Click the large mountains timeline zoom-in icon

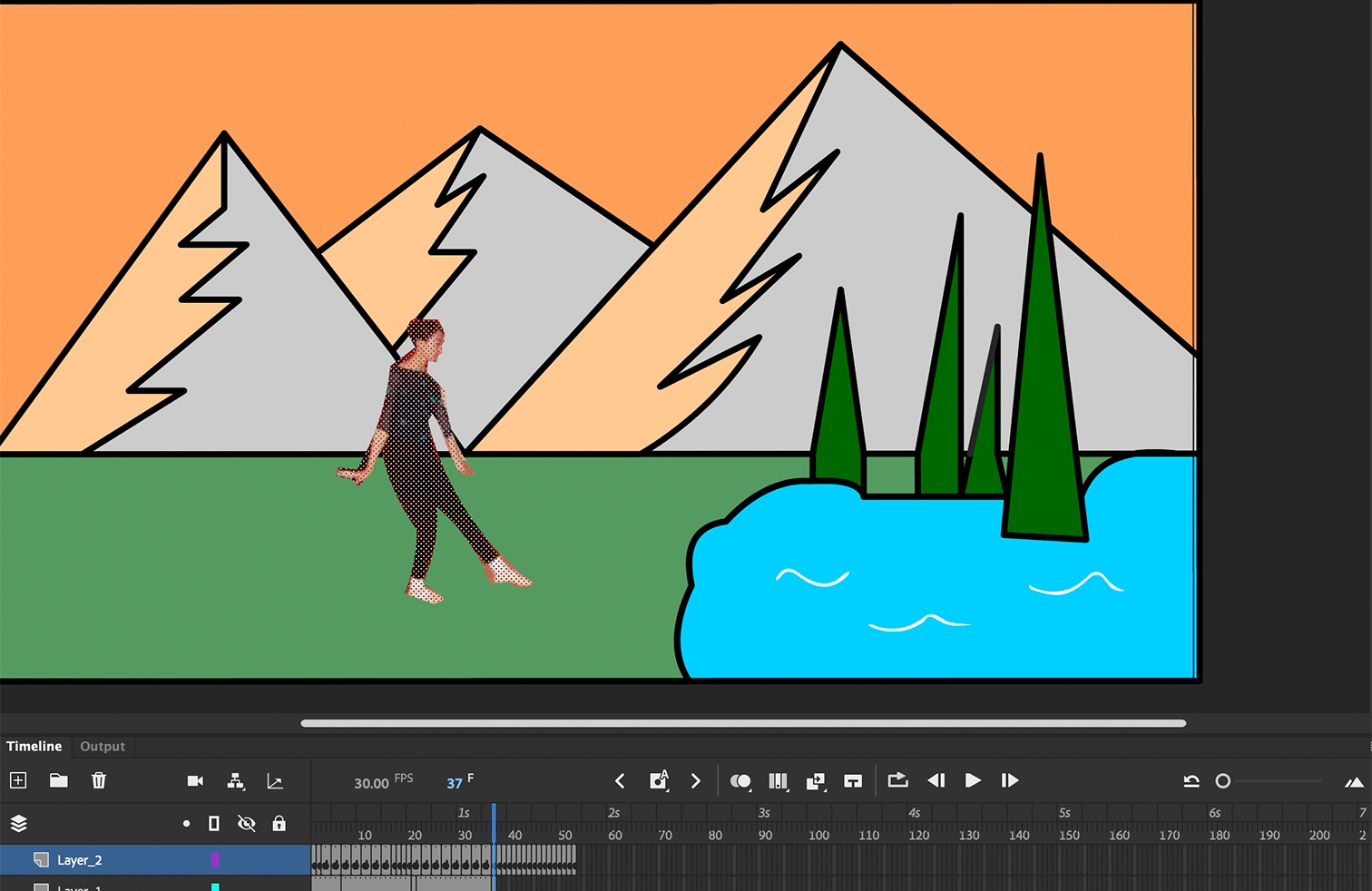tap(1354, 782)
